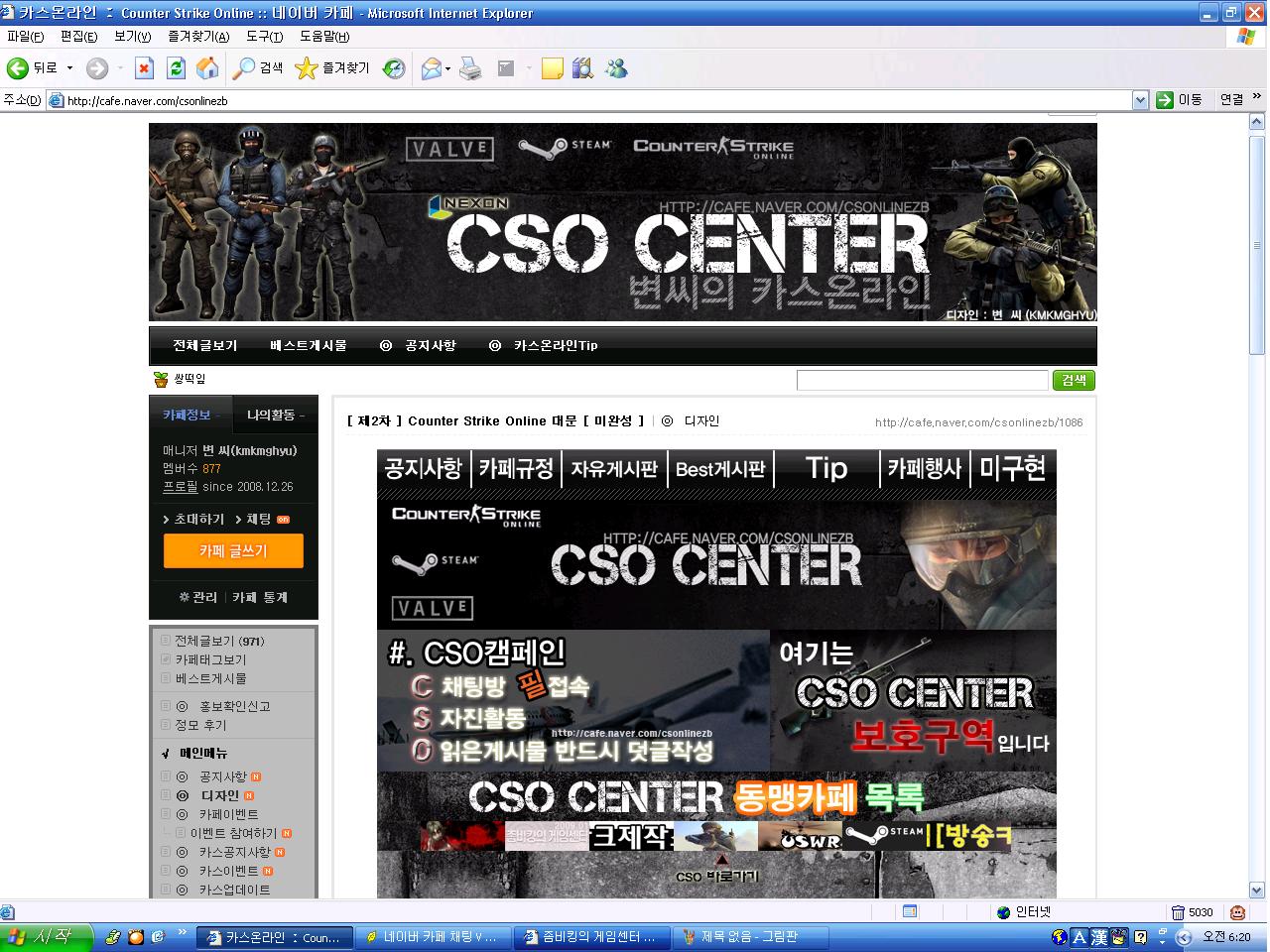Screen dimensions: 1270x952
Task: Open the mail envelope toolbar icon
Action: (x=431, y=68)
